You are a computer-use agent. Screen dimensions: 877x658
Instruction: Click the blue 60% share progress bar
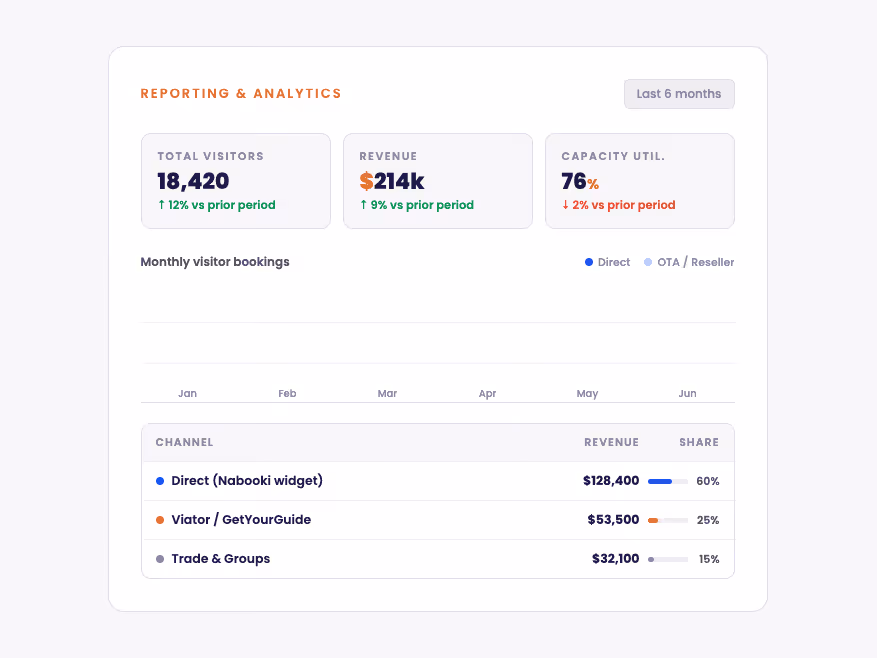pyautogui.click(x=668, y=481)
